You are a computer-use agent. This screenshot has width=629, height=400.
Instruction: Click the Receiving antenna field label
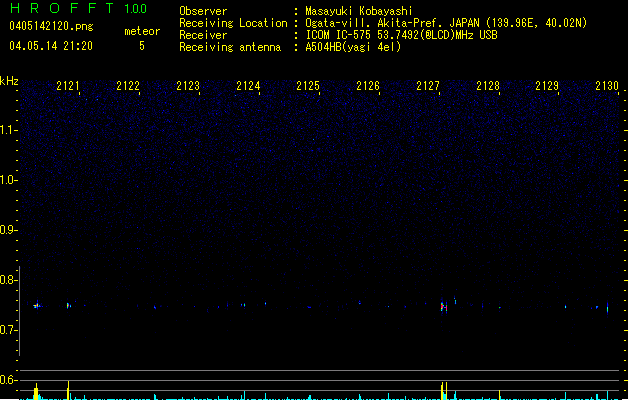click(x=230, y=47)
